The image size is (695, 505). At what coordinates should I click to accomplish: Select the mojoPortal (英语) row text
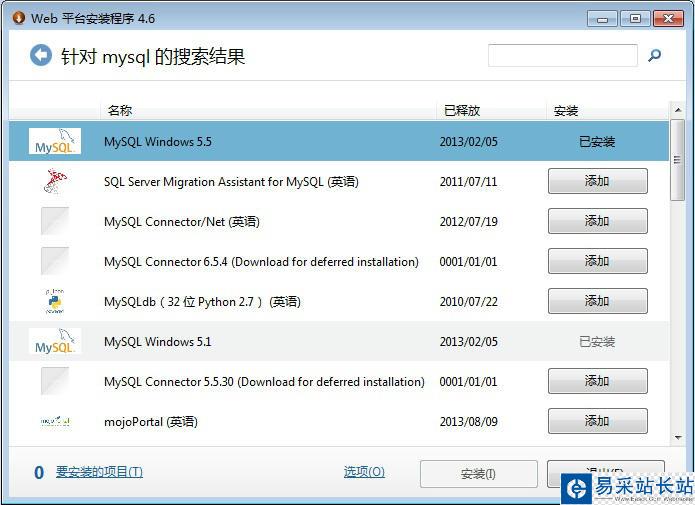tap(151, 422)
